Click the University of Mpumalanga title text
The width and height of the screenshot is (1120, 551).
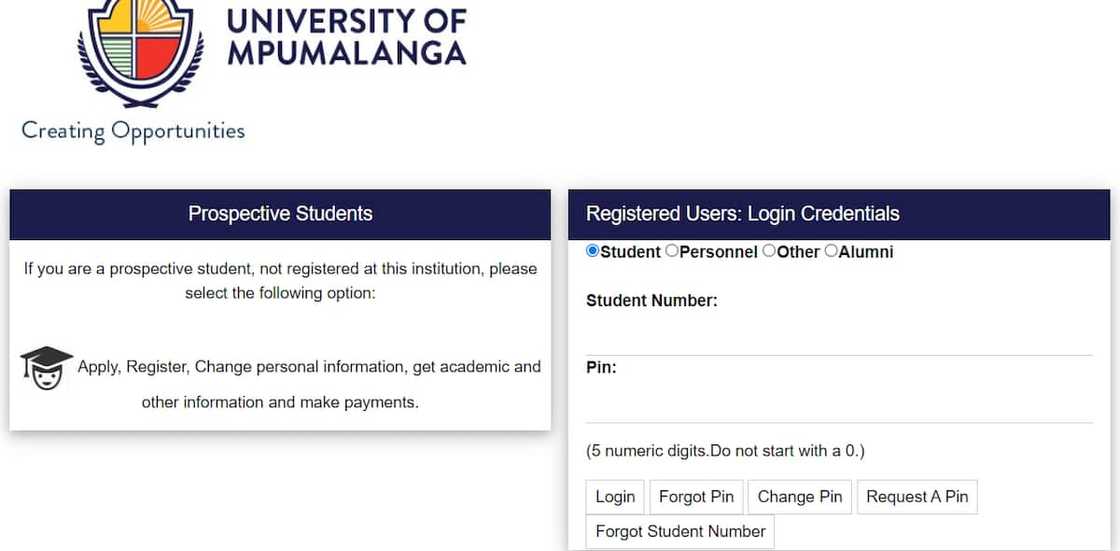point(346,36)
